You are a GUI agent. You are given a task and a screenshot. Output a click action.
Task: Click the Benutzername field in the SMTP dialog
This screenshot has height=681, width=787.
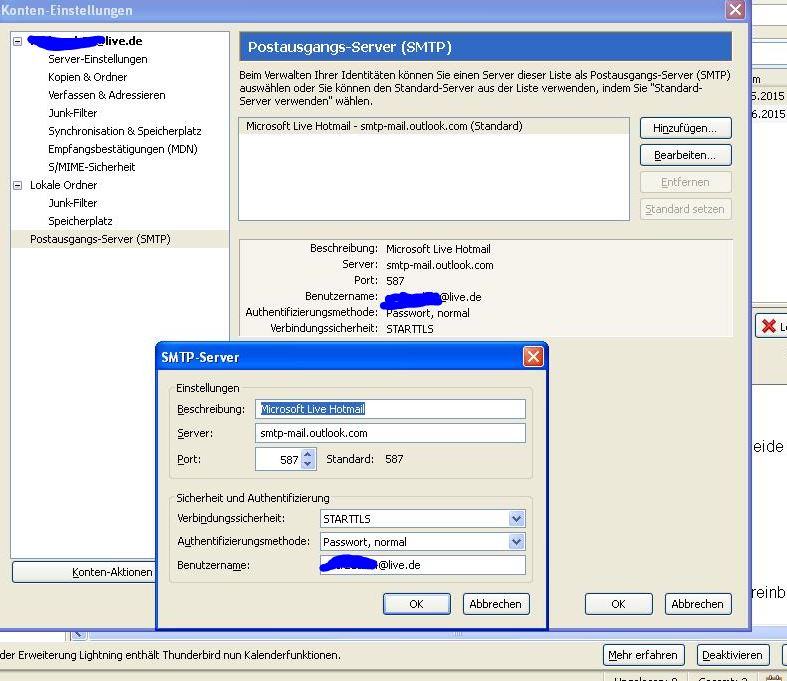pyautogui.click(x=423, y=565)
